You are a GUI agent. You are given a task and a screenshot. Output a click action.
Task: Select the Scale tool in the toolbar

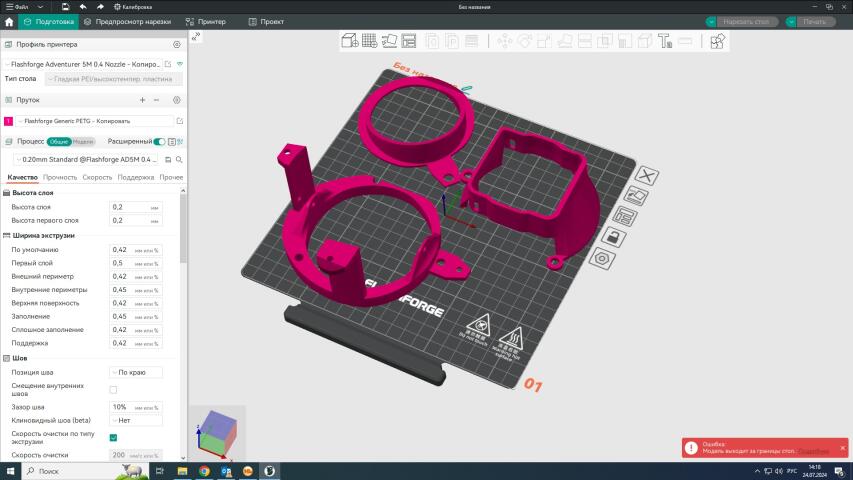click(x=545, y=41)
